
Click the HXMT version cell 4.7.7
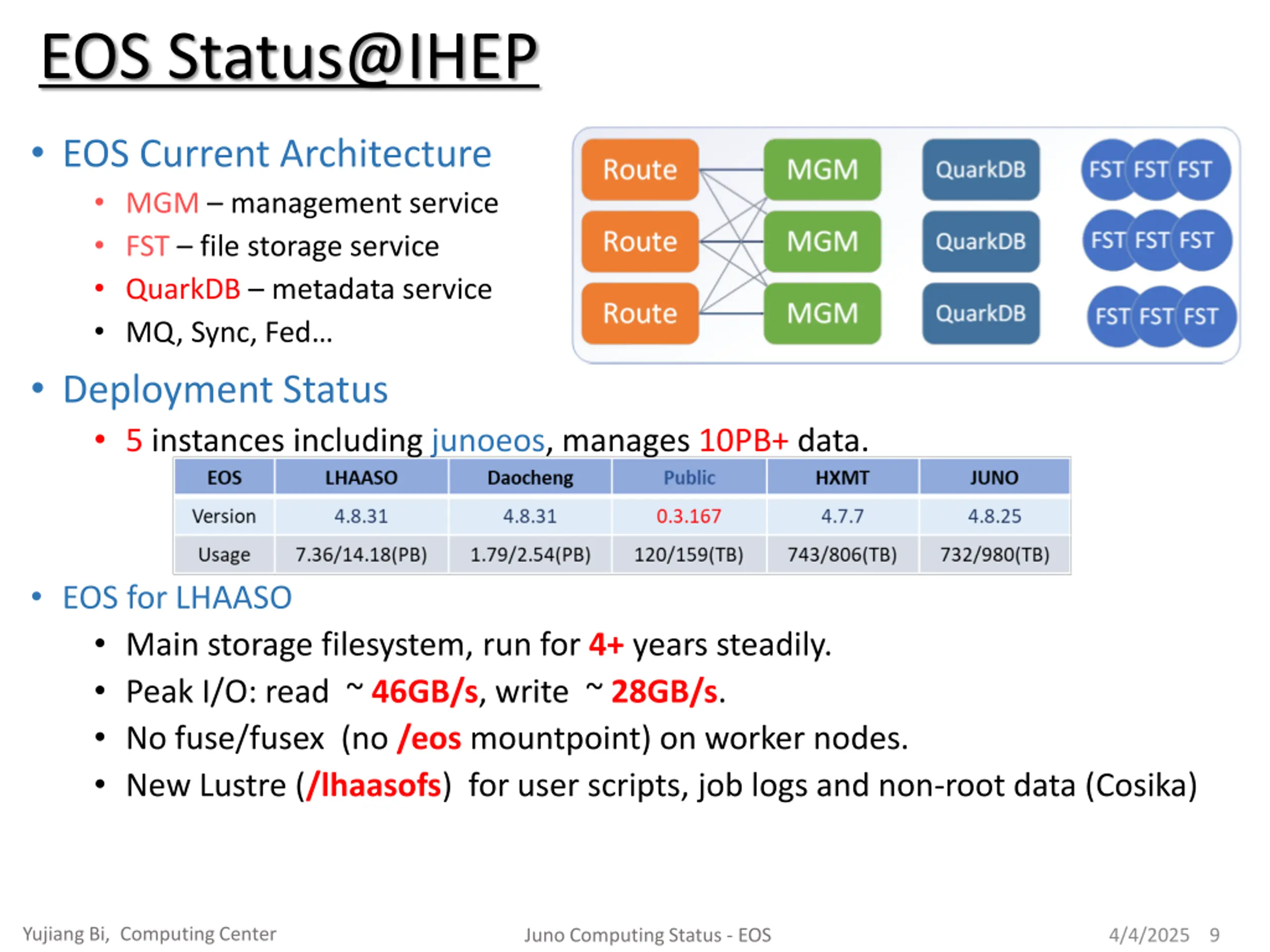pos(842,517)
